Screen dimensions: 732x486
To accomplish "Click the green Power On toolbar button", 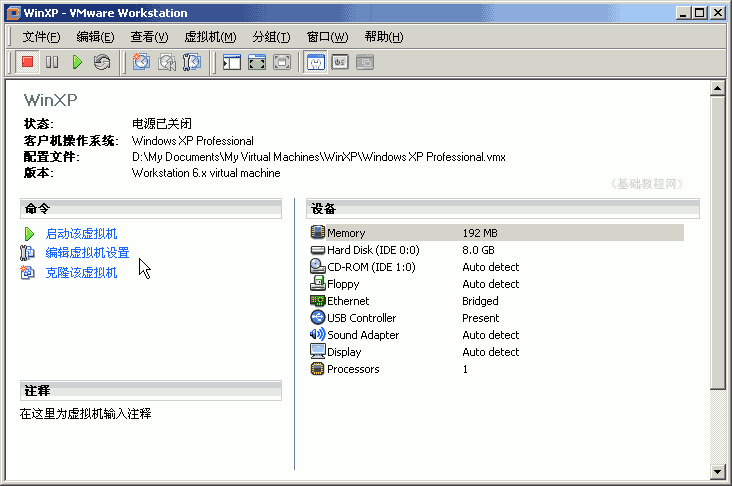I will click(77, 62).
